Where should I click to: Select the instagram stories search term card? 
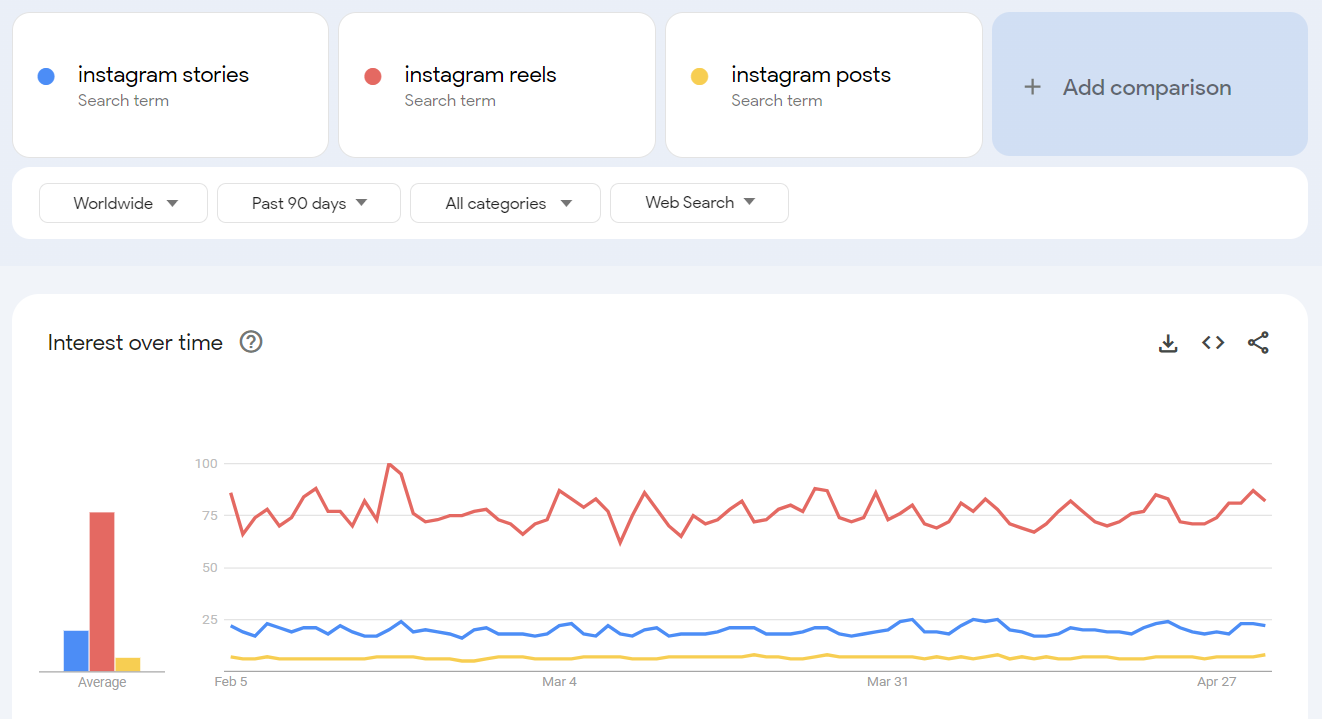(170, 85)
